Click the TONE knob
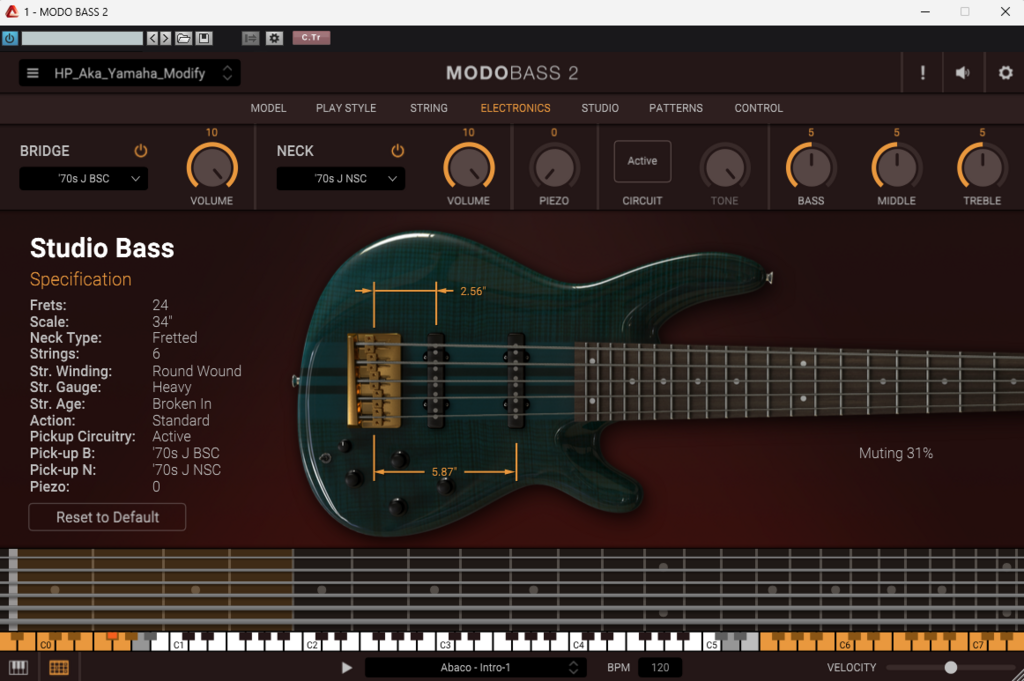1024x681 pixels. (724, 167)
